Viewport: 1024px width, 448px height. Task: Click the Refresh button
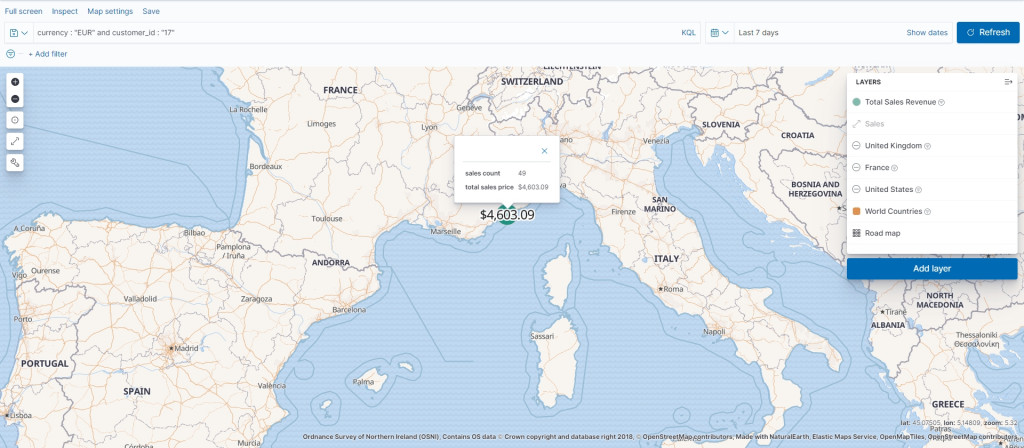click(988, 33)
